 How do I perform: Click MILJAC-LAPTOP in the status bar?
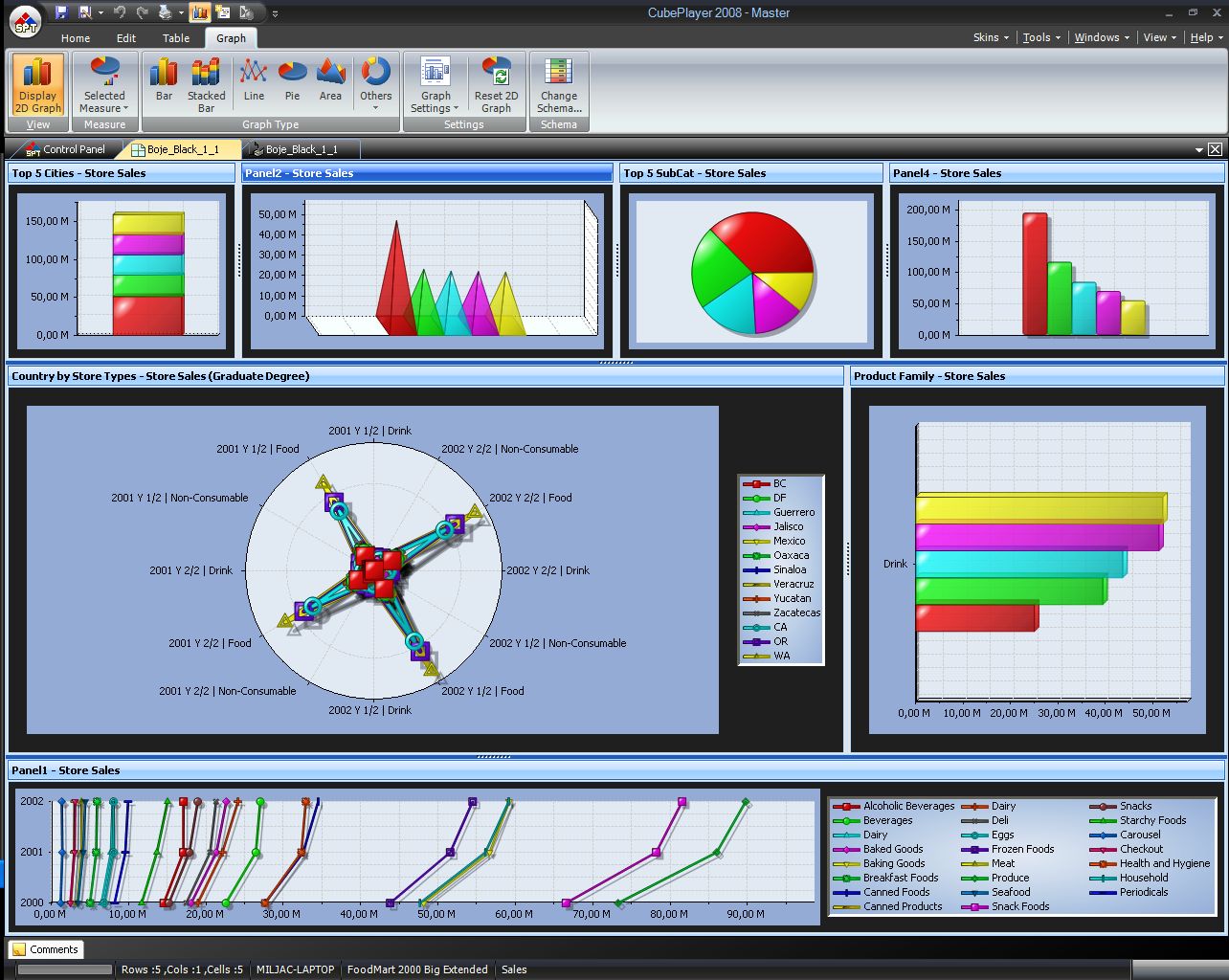[x=296, y=969]
